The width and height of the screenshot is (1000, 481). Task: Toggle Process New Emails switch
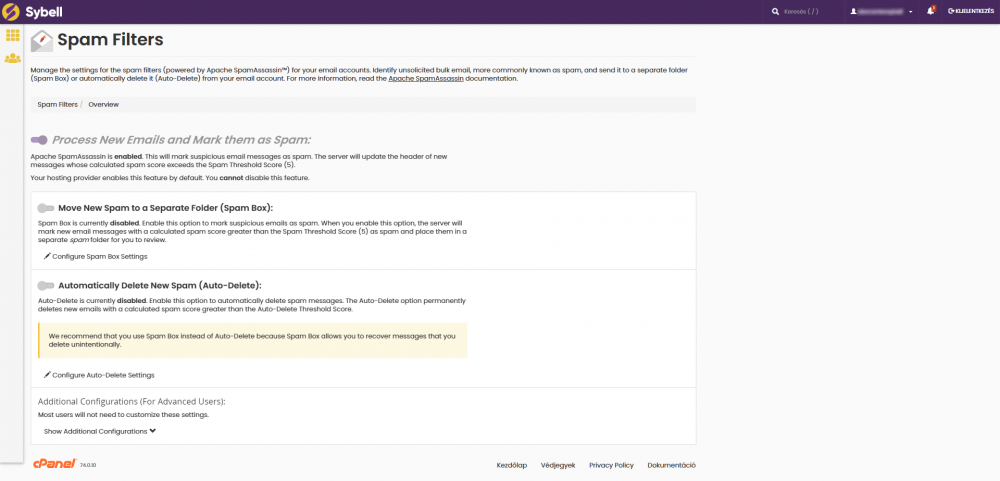39,140
